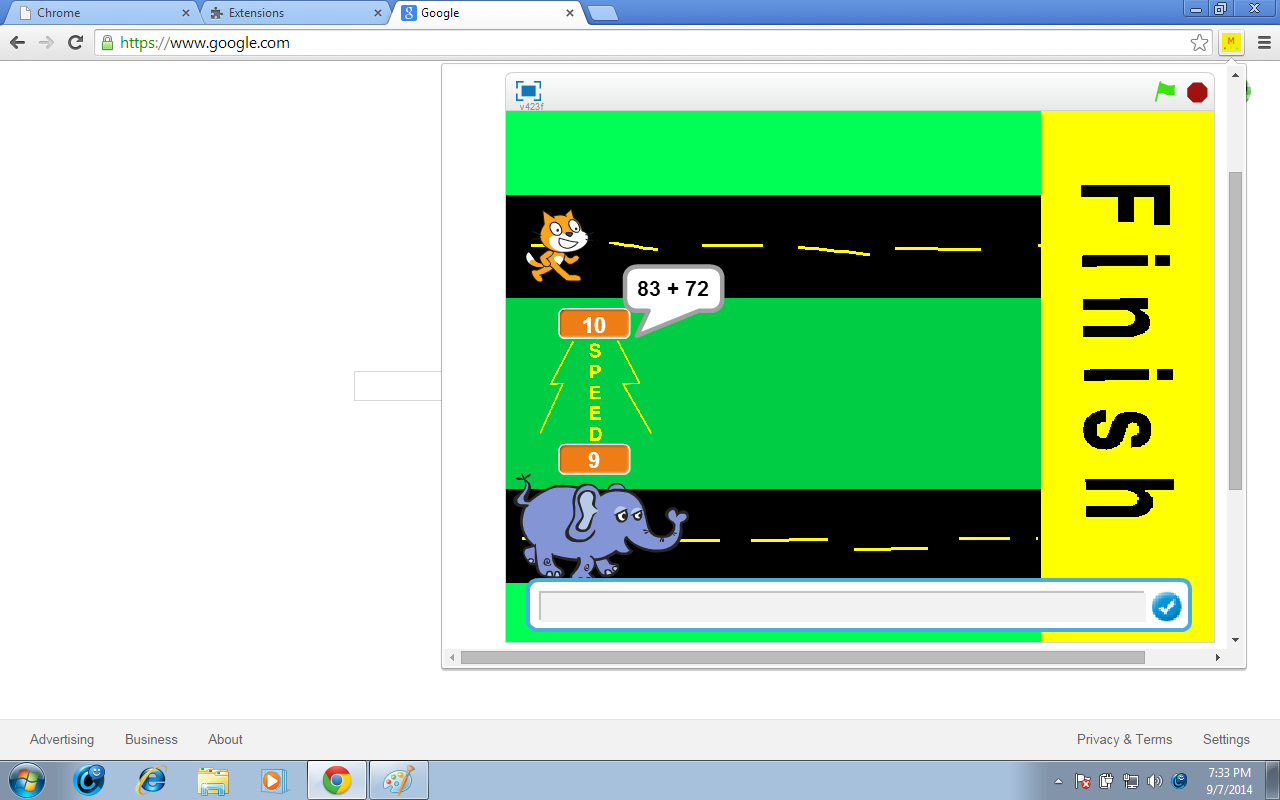Click the green flag to start game
1280x800 pixels.
click(1165, 91)
